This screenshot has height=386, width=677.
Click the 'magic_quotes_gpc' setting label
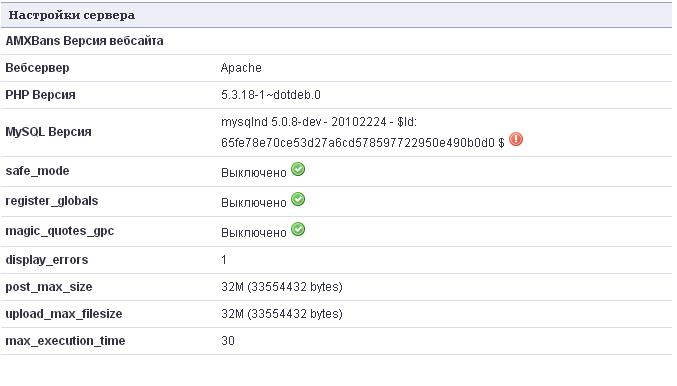click(x=60, y=231)
